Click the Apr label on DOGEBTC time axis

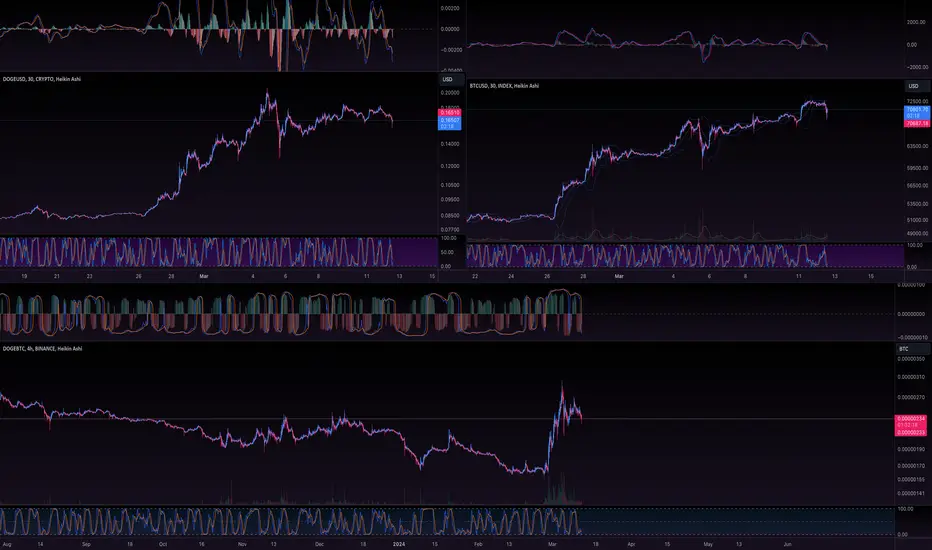point(631,544)
